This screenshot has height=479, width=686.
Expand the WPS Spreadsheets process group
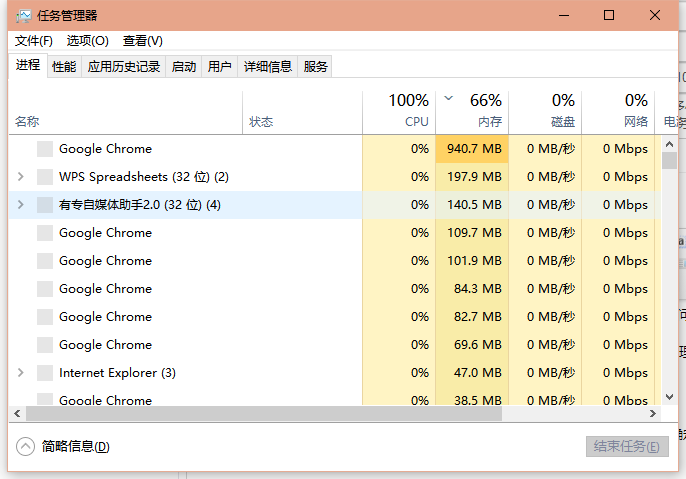point(21,177)
